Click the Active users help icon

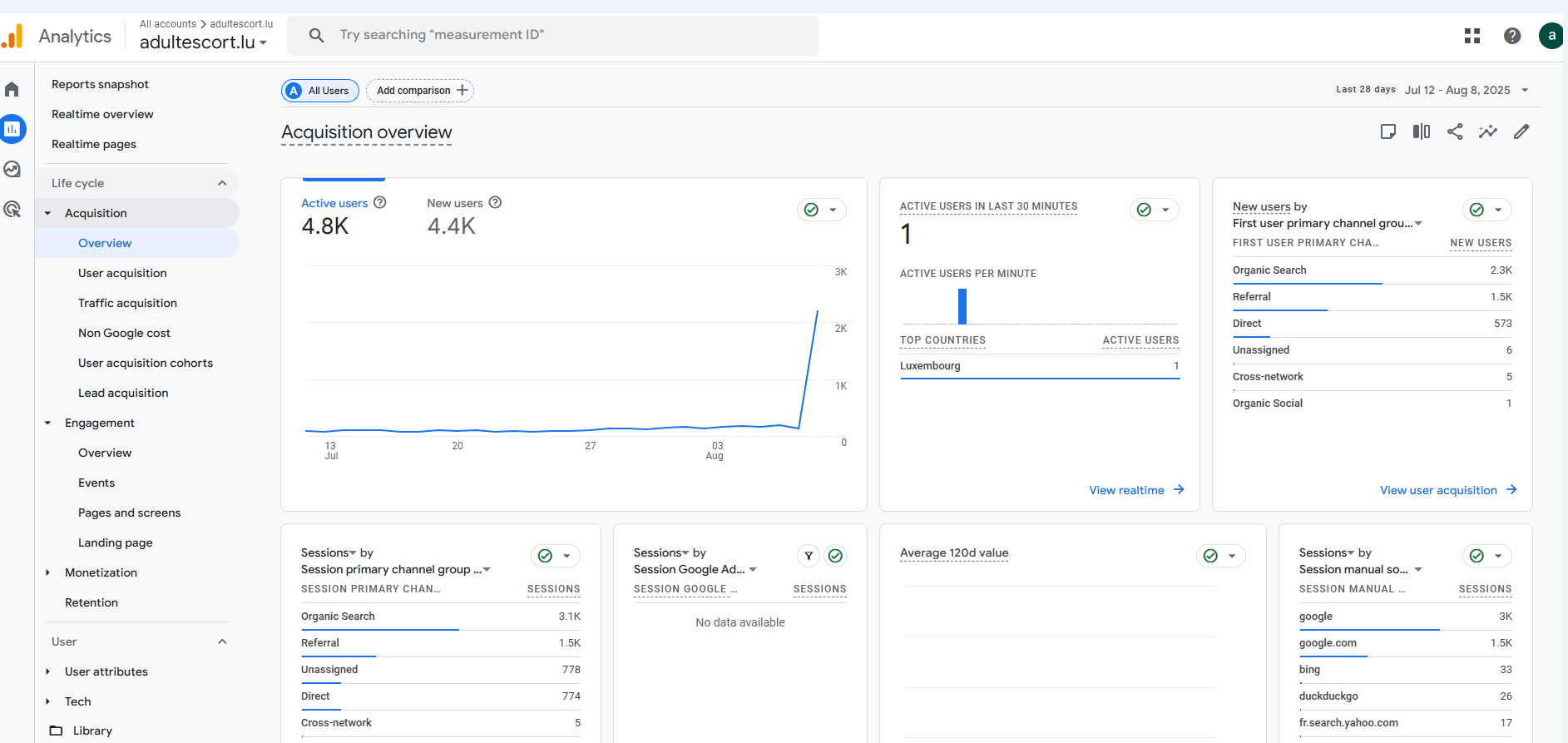pos(380,202)
